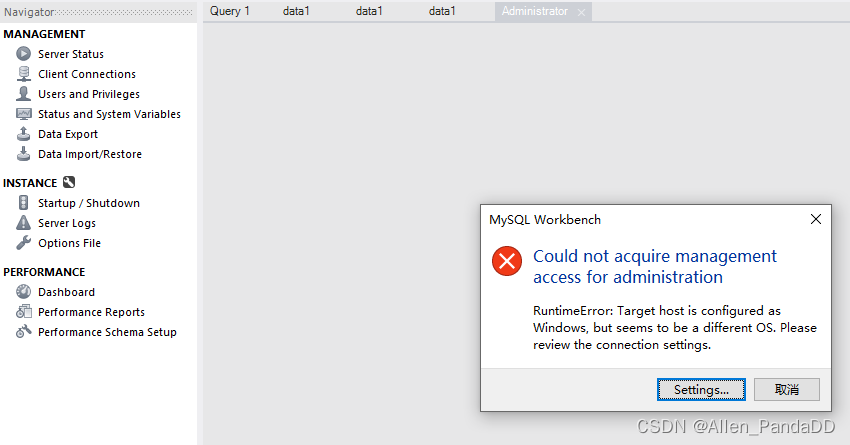Click the RuntimeError message text
This screenshot has height=445, width=850.
[x=674, y=328]
